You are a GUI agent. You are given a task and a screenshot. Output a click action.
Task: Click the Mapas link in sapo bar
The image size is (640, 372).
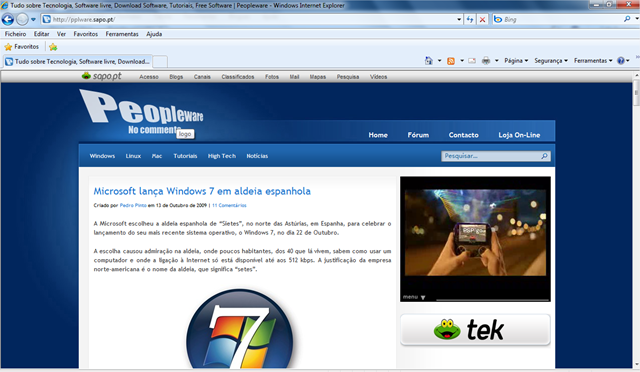click(318, 77)
